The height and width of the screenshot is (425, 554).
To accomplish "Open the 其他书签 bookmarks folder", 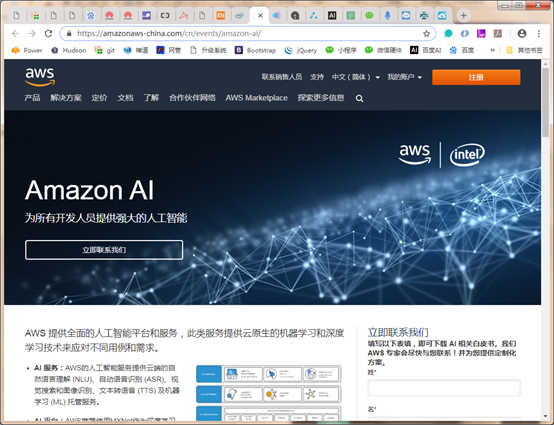I will (524, 51).
